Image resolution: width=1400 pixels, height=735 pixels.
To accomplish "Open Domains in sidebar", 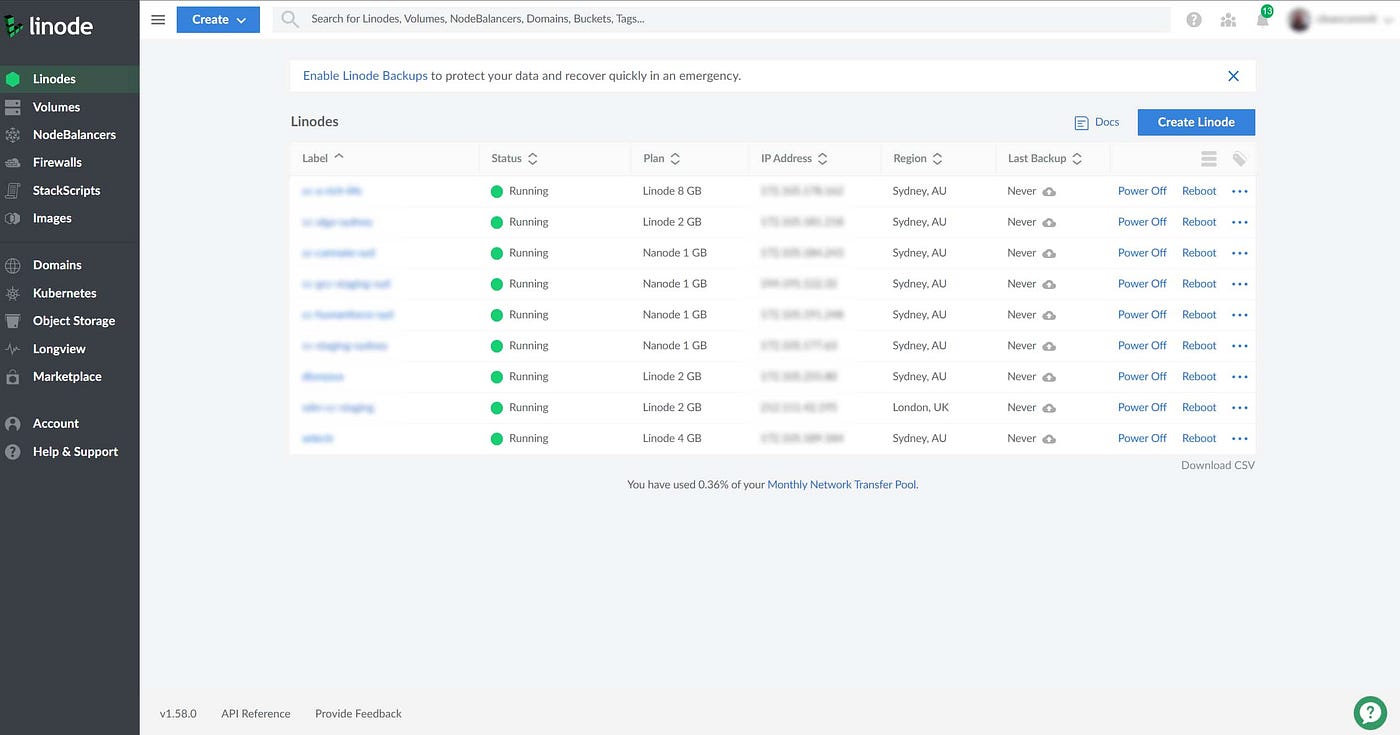I will [x=70, y=265].
